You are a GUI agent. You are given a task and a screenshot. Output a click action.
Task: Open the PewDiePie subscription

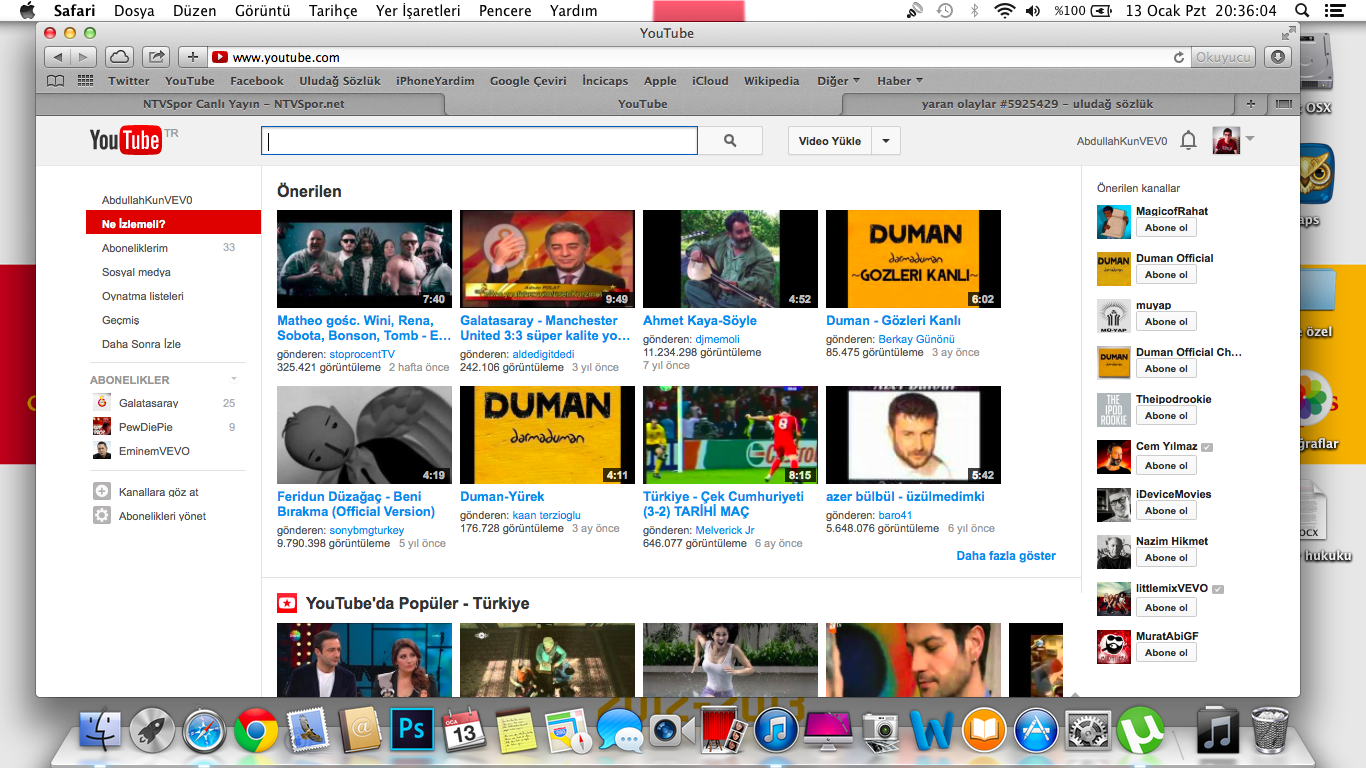(146, 427)
